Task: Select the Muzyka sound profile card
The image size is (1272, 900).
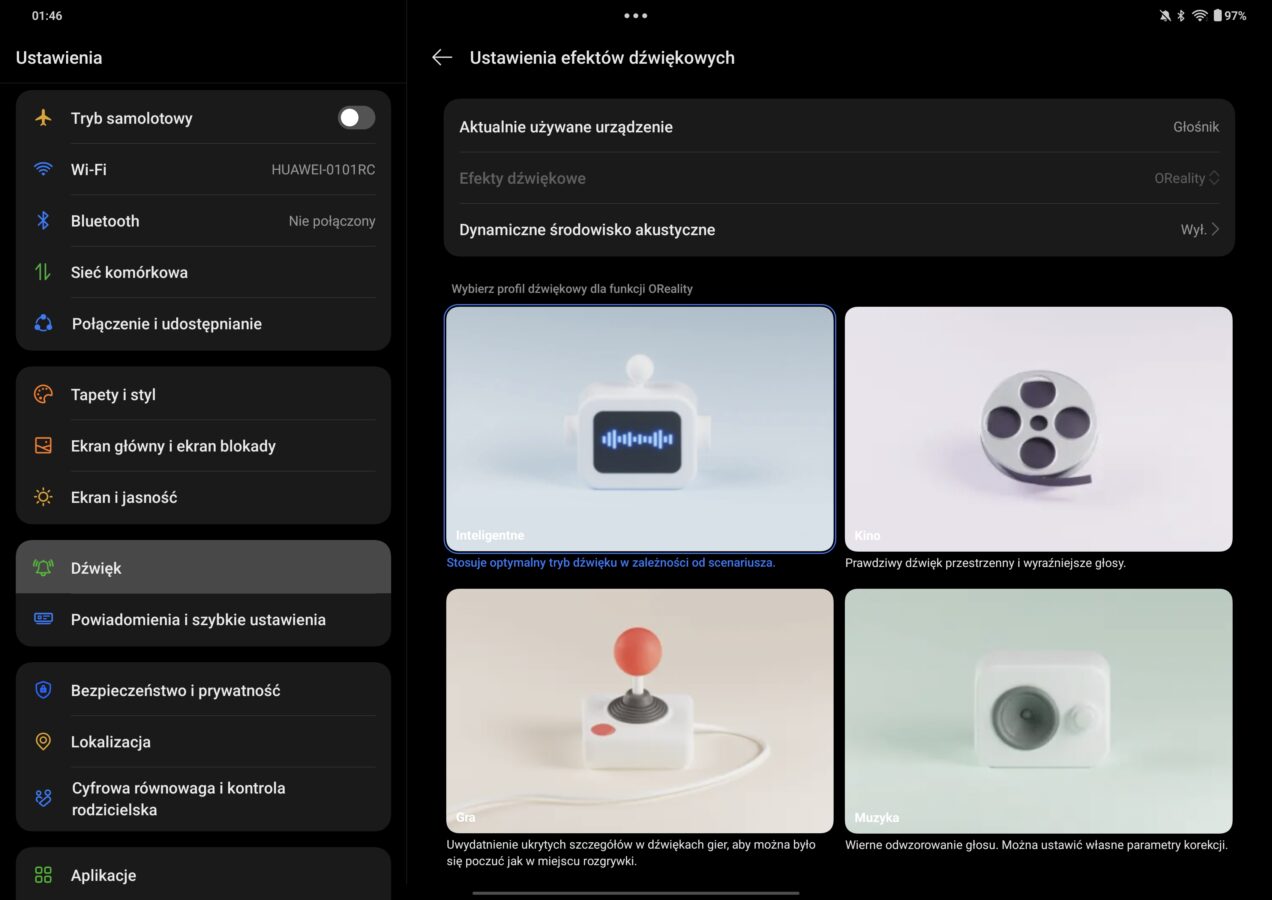Action: pyautogui.click(x=1039, y=711)
